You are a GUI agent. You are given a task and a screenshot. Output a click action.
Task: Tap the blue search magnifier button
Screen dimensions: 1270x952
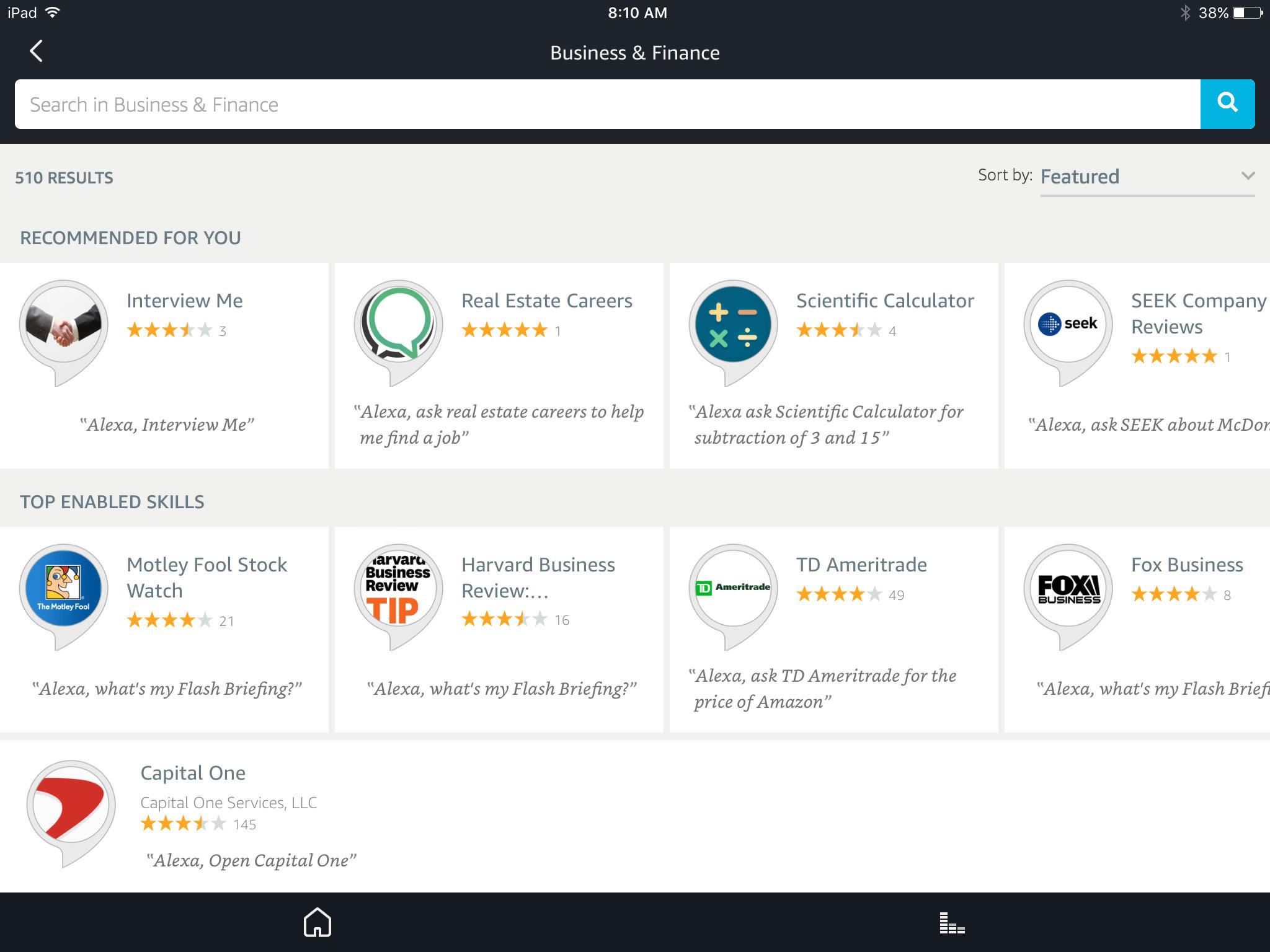pyautogui.click(x=1227, y=104)
